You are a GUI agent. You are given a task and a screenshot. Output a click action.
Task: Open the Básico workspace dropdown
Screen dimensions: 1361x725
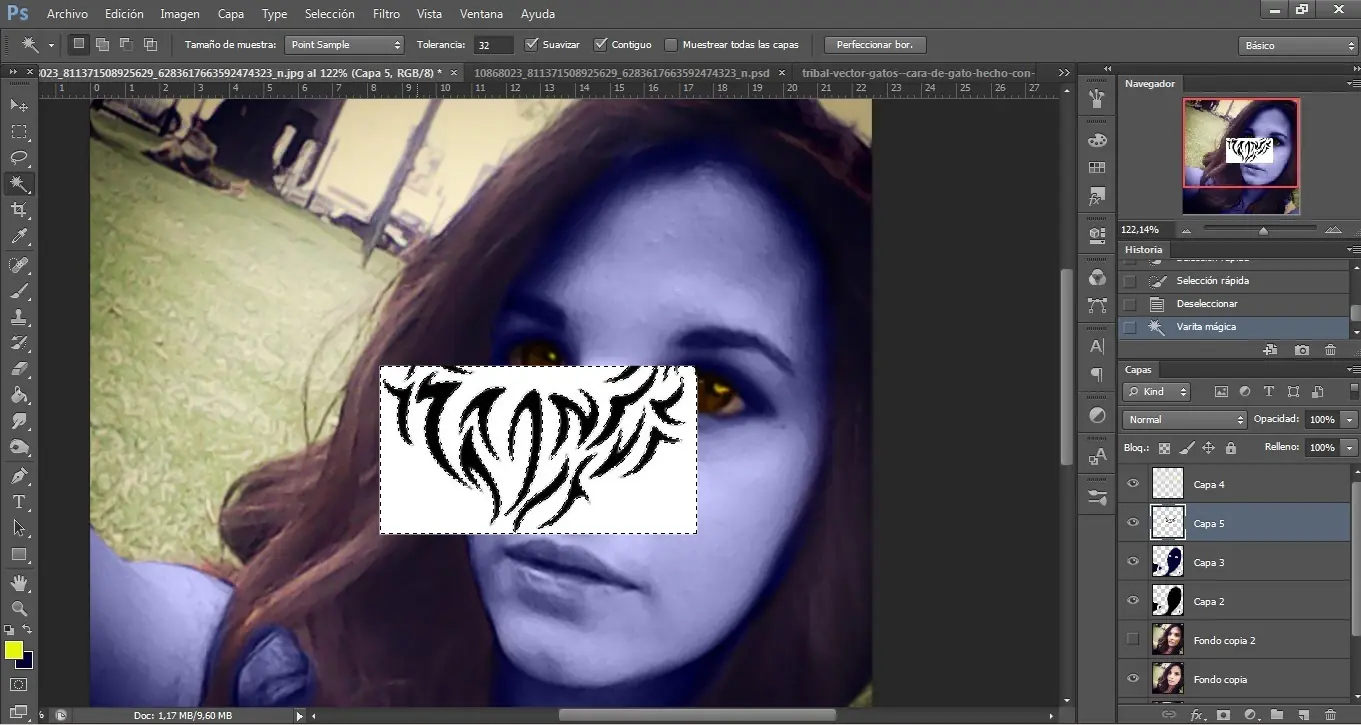pos(1297,46)
